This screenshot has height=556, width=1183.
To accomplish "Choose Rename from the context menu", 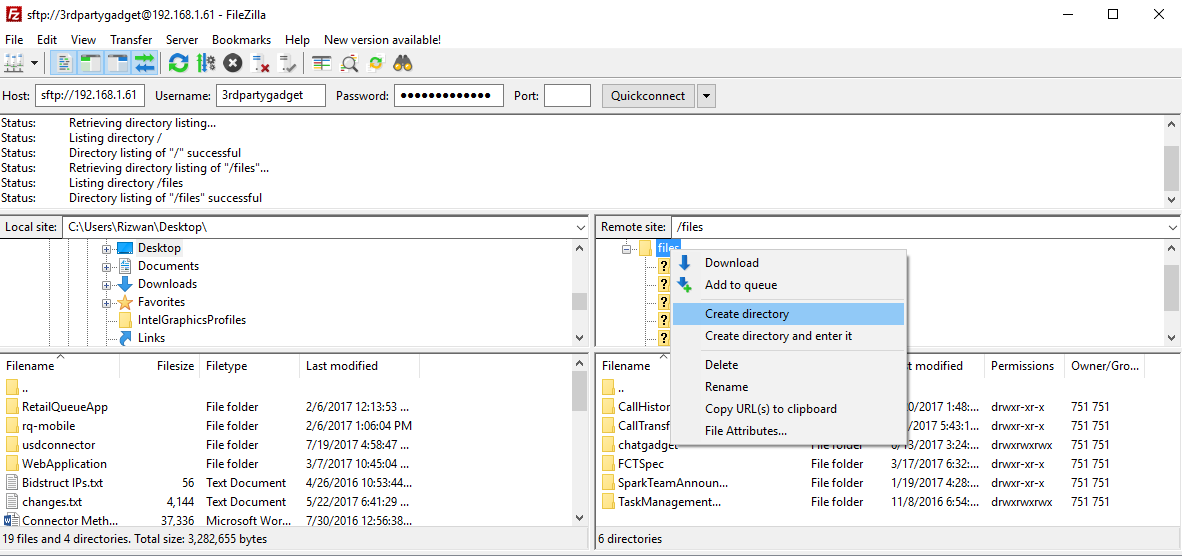I will (x=726, y=387).
